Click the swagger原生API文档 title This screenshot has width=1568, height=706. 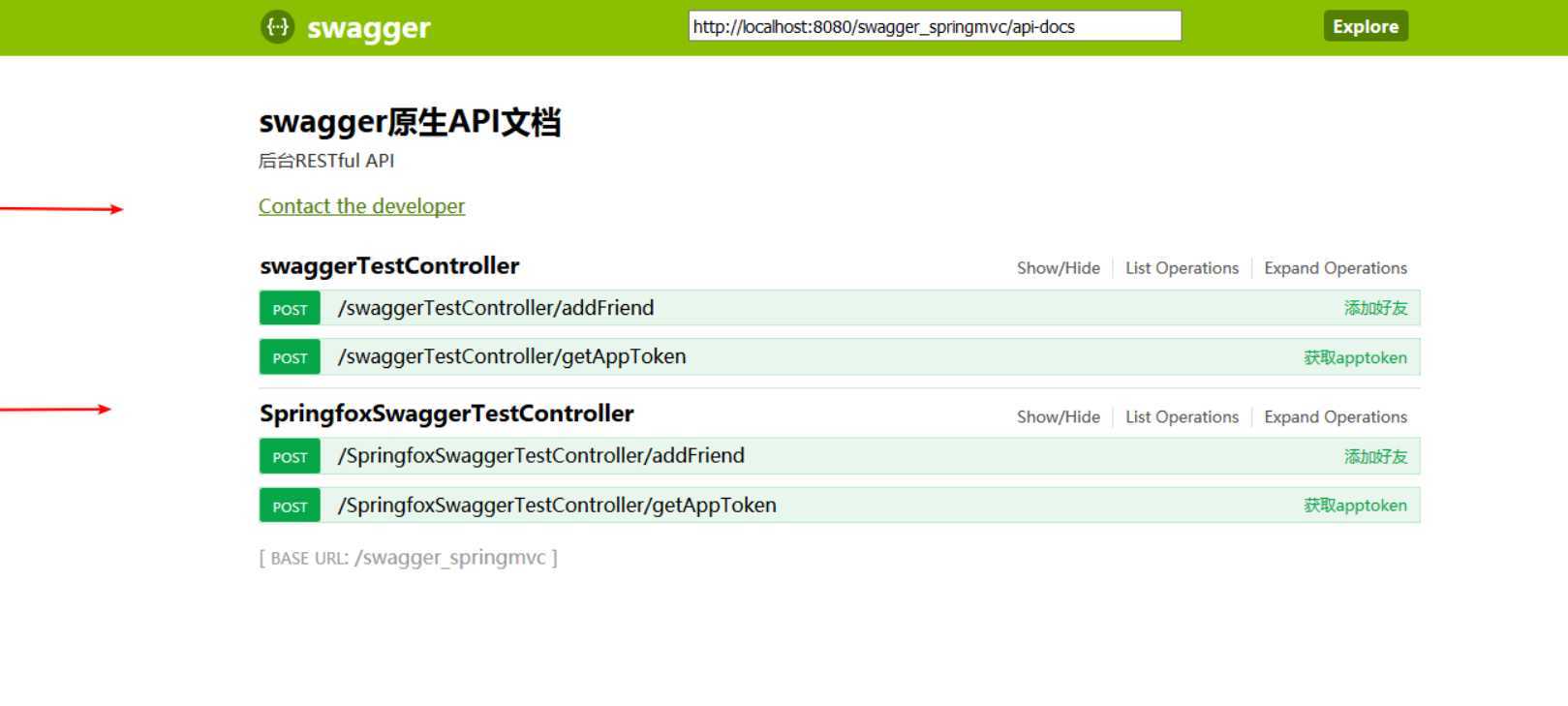pos(410,122)
